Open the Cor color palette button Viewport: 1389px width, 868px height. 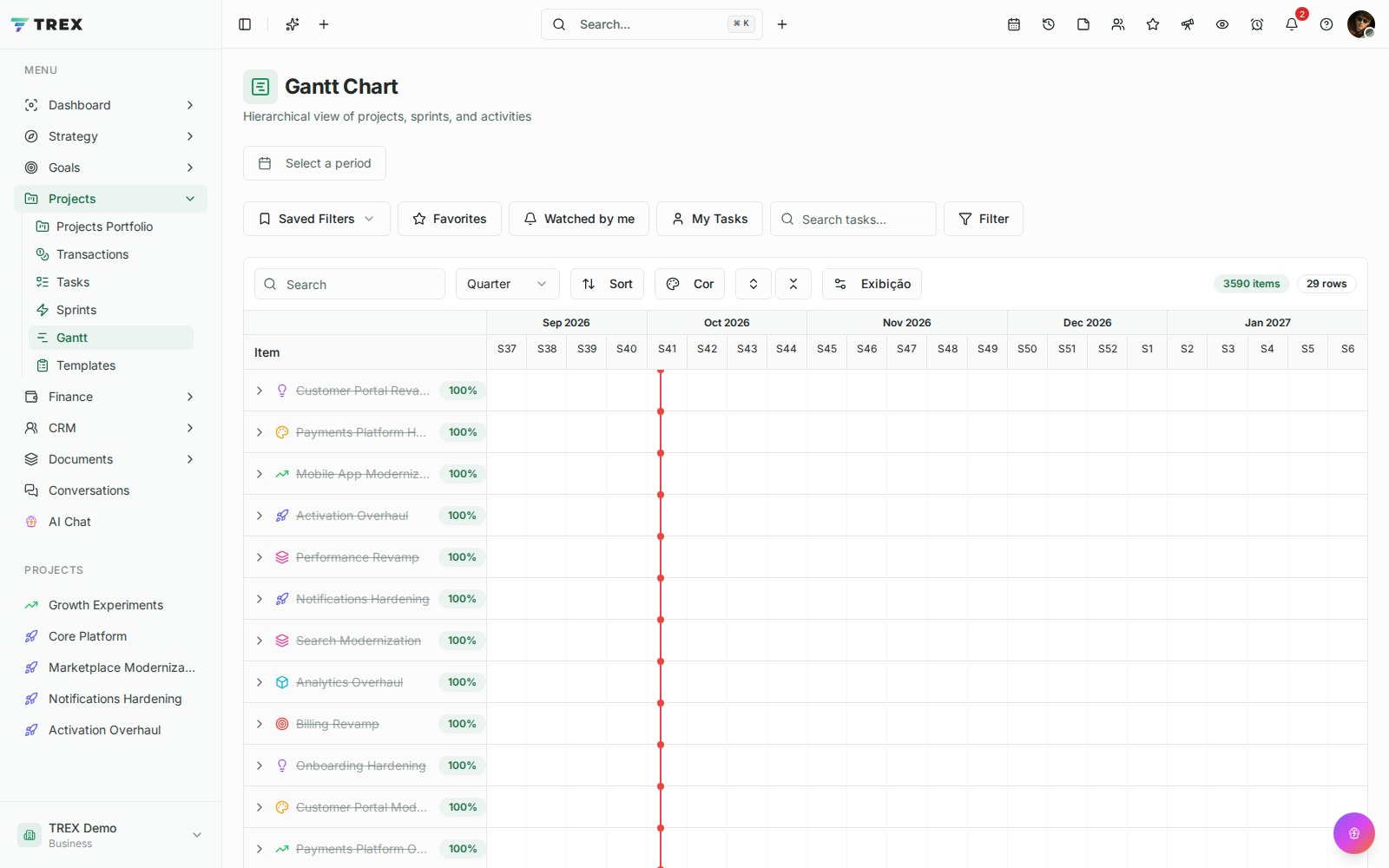690,284
